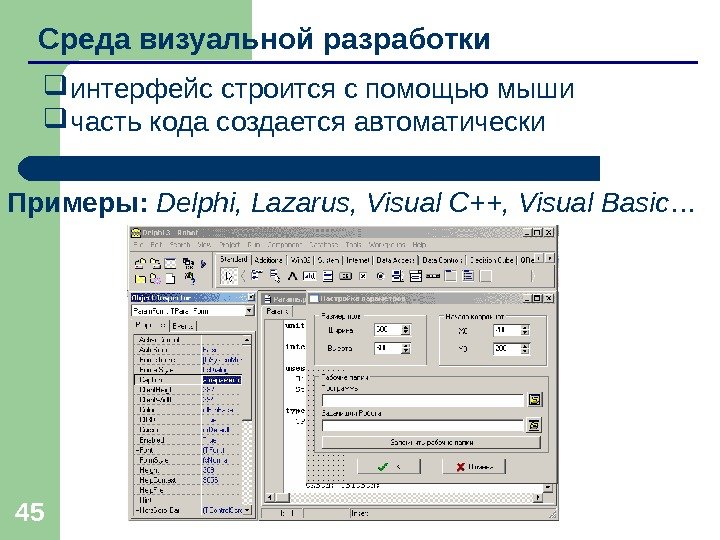
Task: Select the Caption property row
Action: click(188, 380)
